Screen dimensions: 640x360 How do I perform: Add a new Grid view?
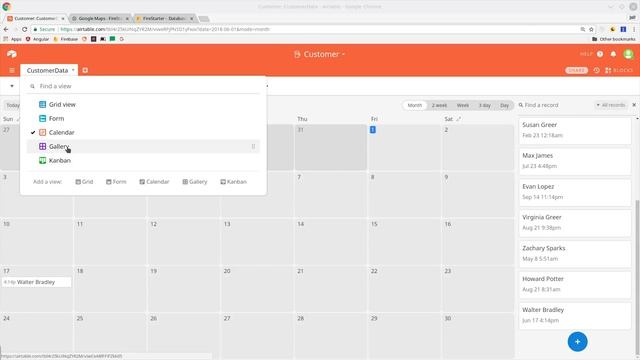pyautogui.click(x=84, y=182)
